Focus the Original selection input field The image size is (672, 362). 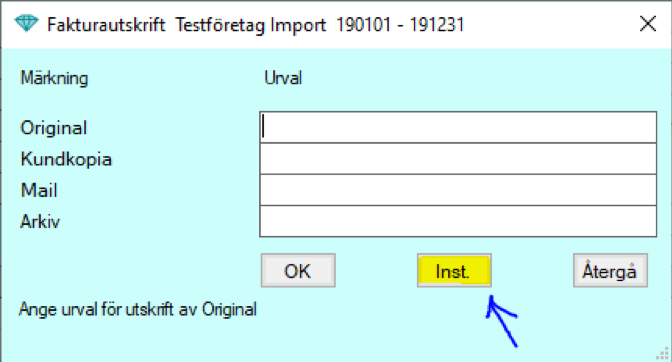pos(458,127)
